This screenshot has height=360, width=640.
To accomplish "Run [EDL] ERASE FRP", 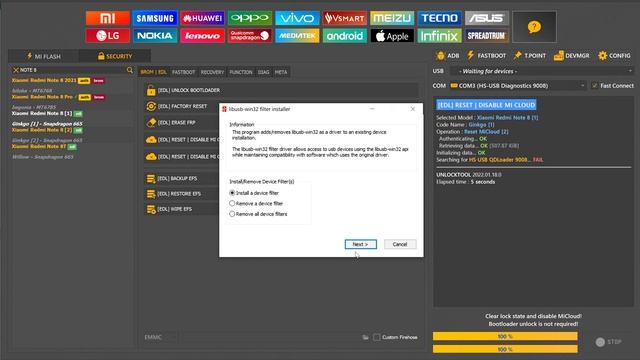I will pyautogui.click(x=182, y=122).
